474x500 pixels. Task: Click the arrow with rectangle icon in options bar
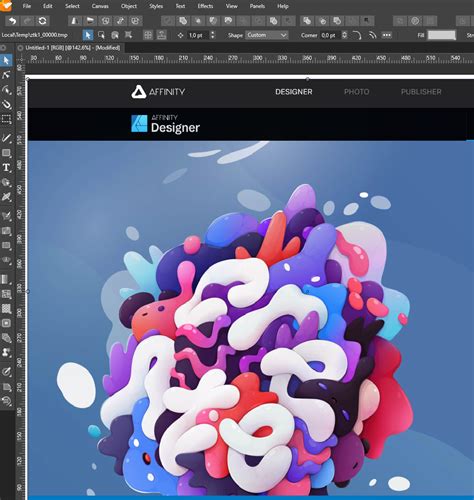coord(101,35)
